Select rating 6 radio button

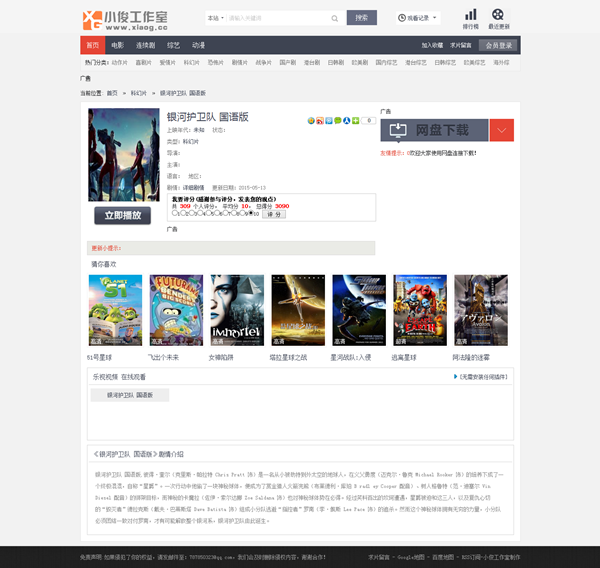217,213
